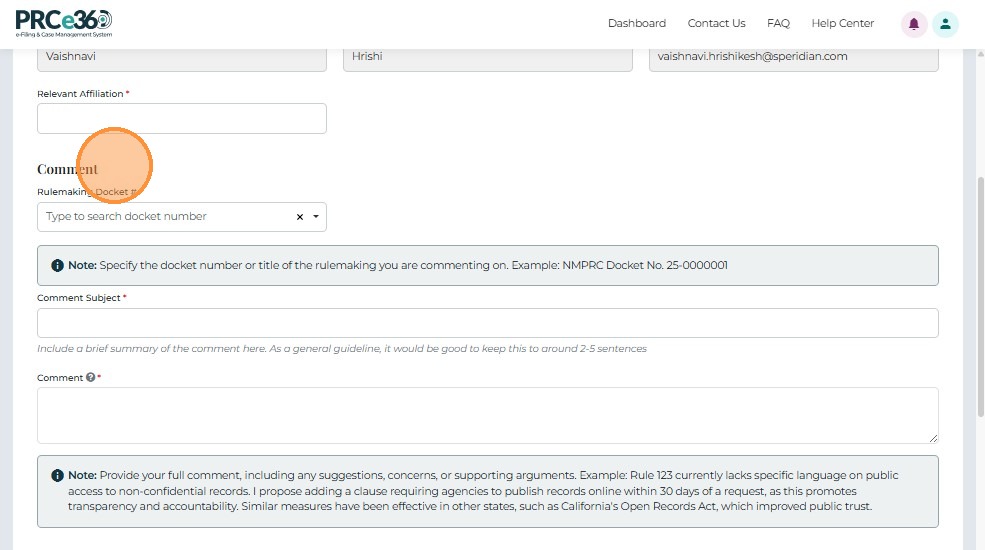
Task: Click the PRCe360 logo
Action: pos(64,23)
